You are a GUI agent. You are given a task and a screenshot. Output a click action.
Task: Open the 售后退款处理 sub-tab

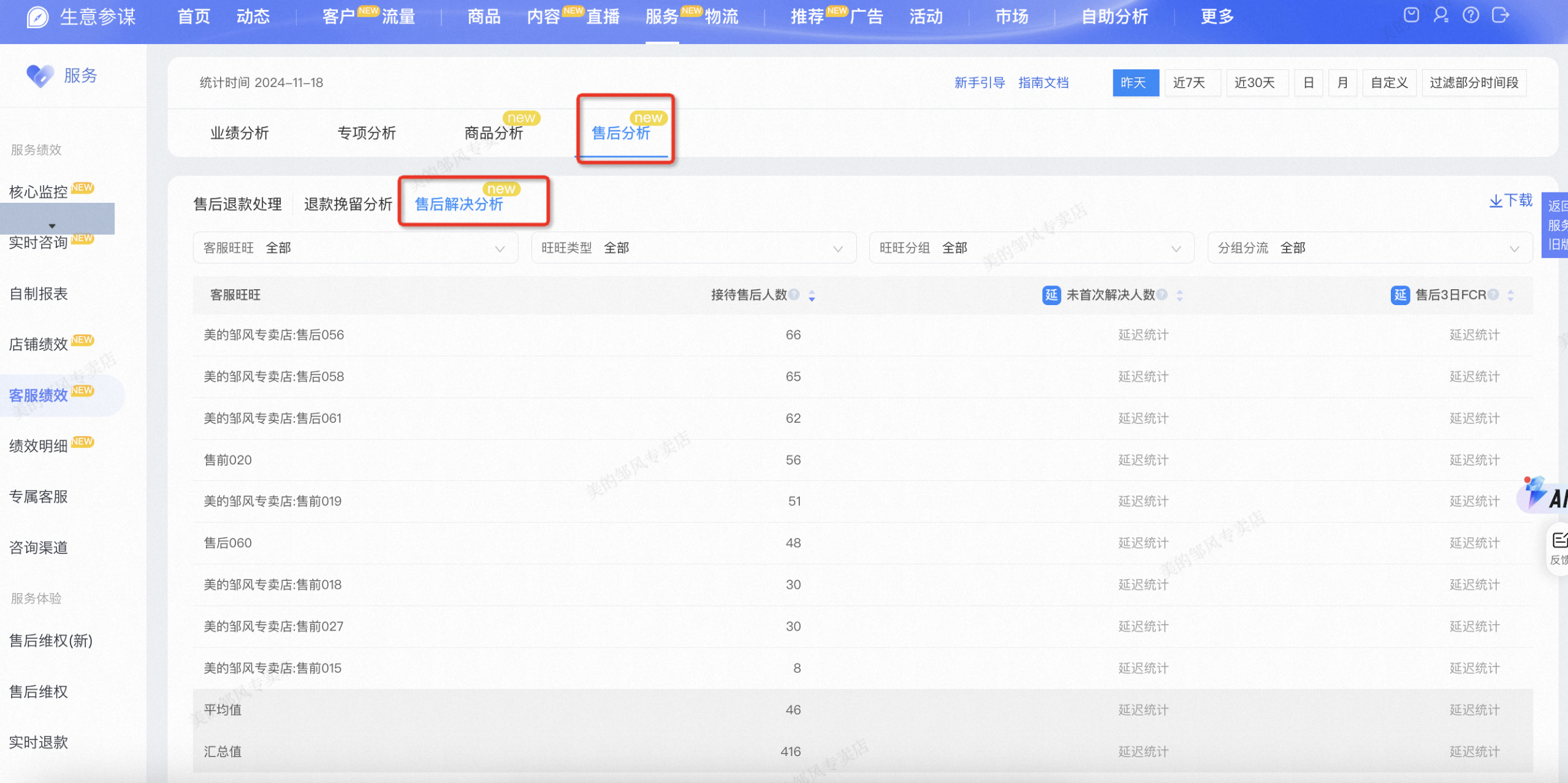click(238, 204)
